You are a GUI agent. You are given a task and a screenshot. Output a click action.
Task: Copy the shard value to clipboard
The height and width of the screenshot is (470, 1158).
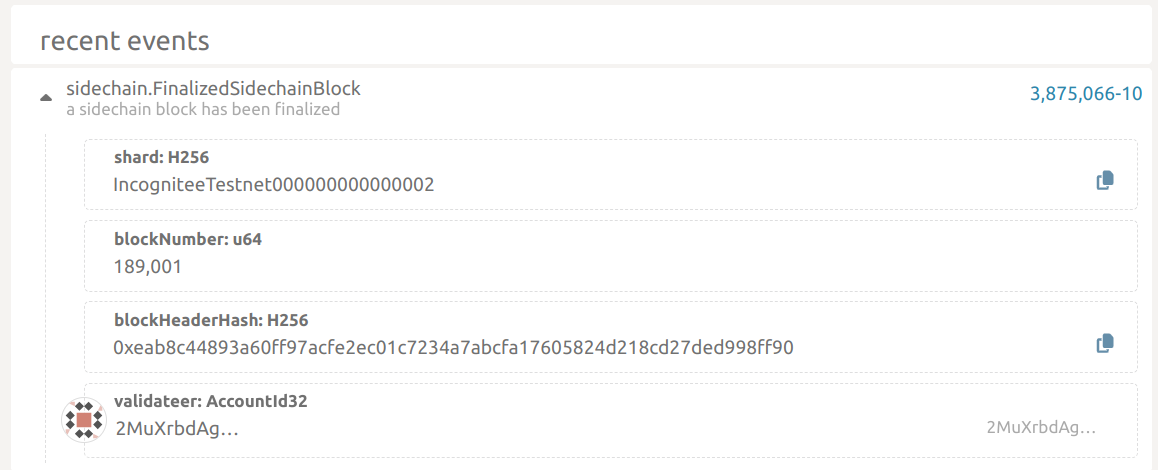1104,181
